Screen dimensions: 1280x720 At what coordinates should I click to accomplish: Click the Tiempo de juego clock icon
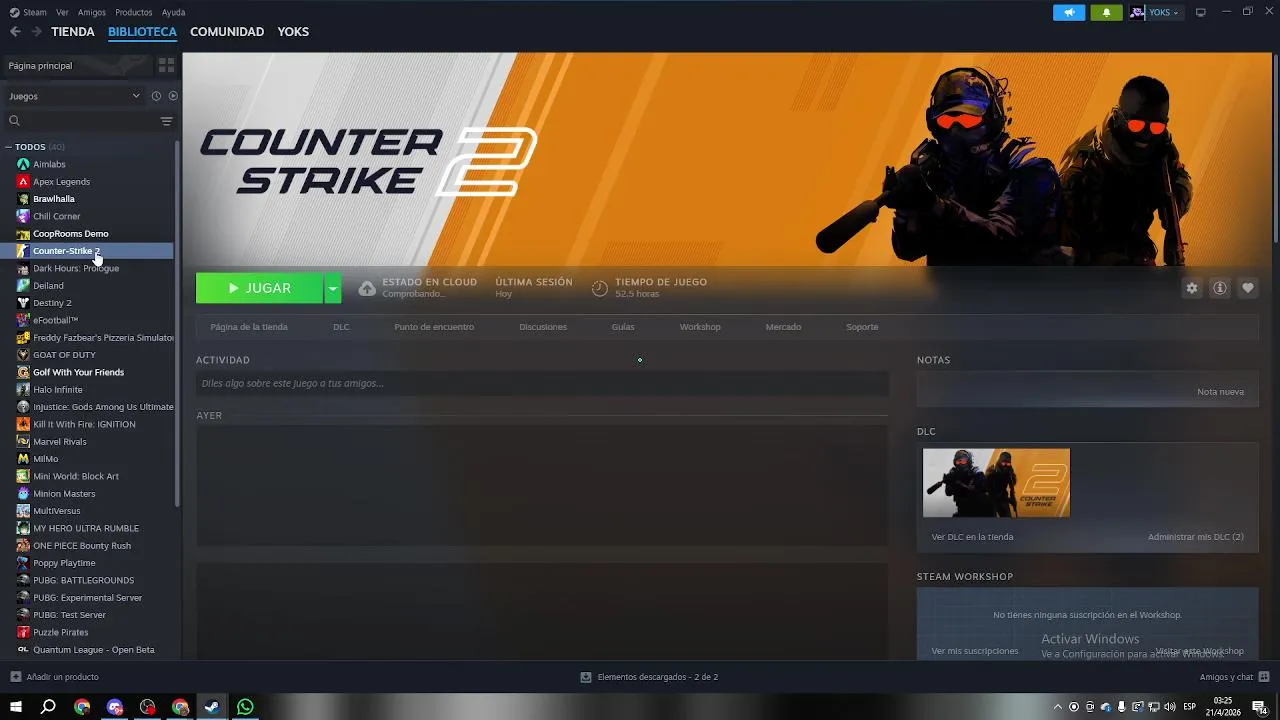(599, 288)
